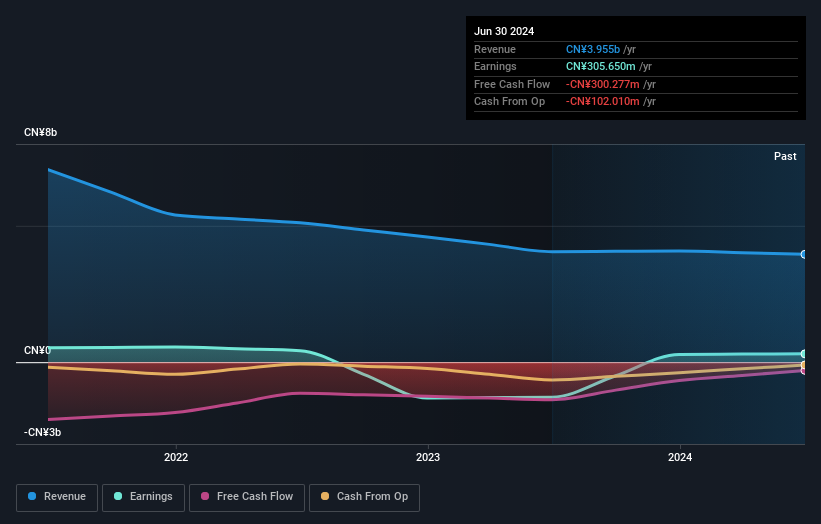This screenshot has height=524, width=821.
Task: Click the Cash From Op label in tooltip
Action: click(x=509, y=102)
